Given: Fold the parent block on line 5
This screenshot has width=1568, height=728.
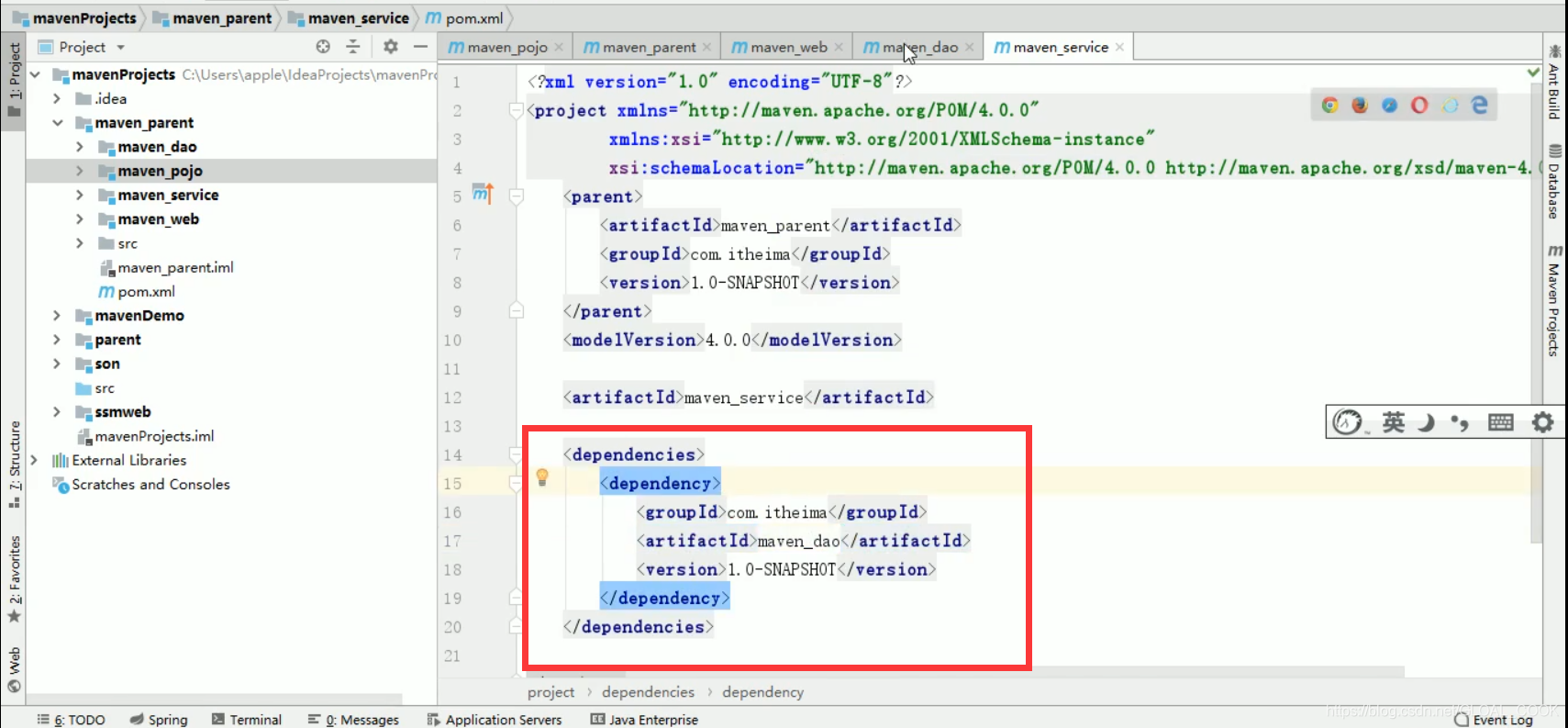Looking at the screenshot, I should click(x=517, y=196).
